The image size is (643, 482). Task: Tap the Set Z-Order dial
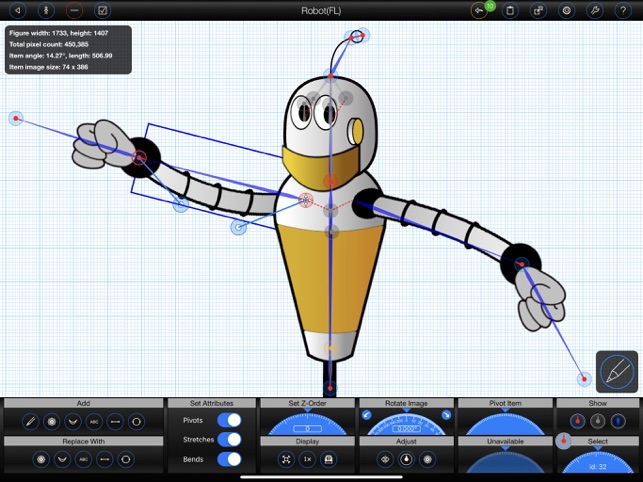coord(307,425)
